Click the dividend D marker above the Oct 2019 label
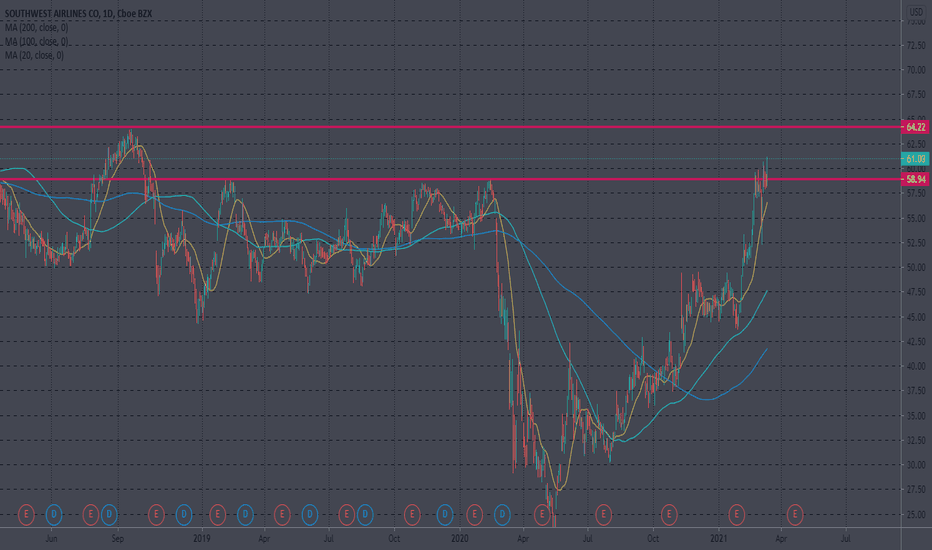932x550 pixels. [365, 514]
